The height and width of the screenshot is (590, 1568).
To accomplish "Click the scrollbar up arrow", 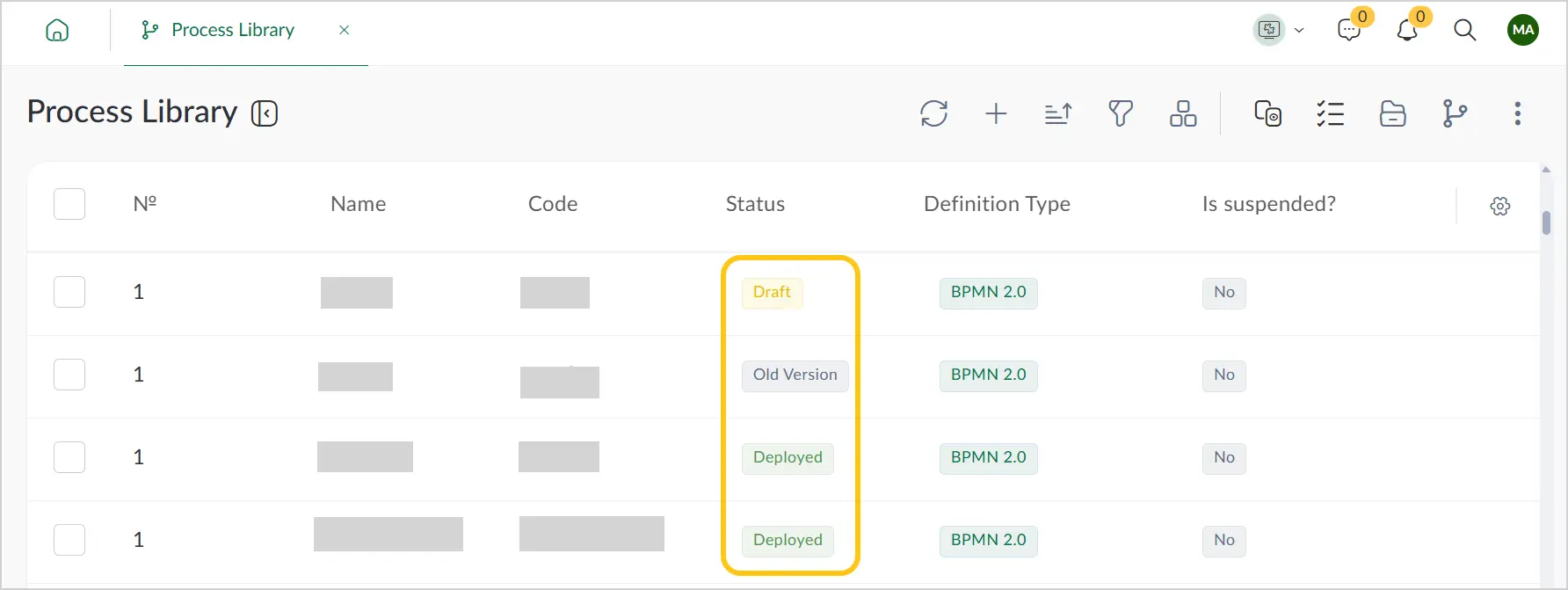I will tap(1546, 170).
